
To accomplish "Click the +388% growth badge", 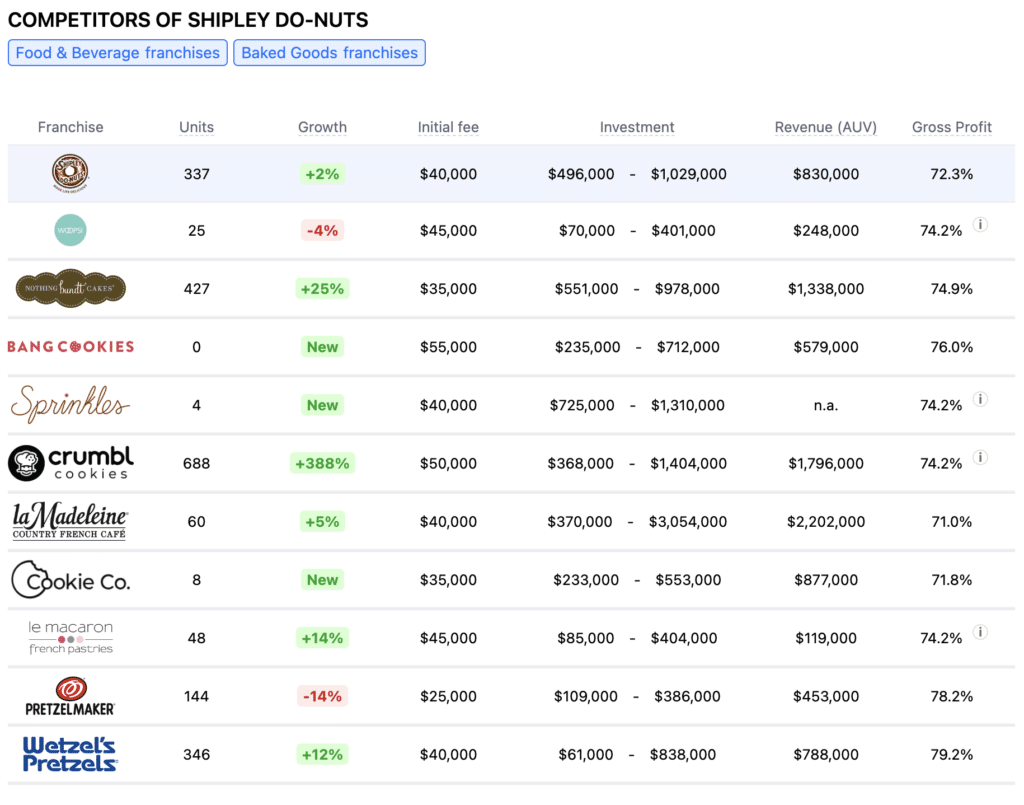I will pyautogui.click(x=323, y=463).
